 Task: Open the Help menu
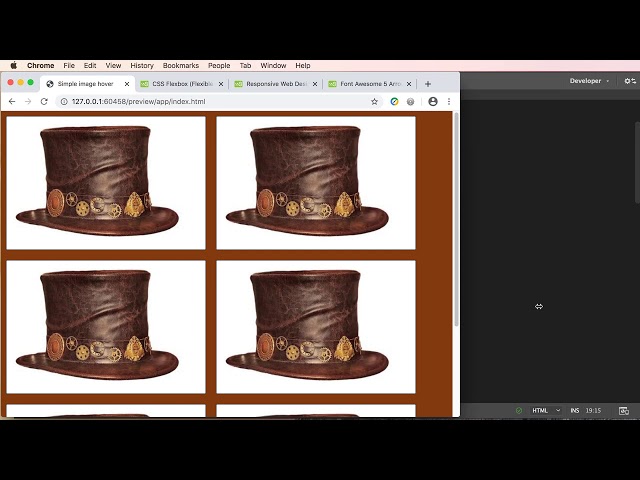pos(303,65)
